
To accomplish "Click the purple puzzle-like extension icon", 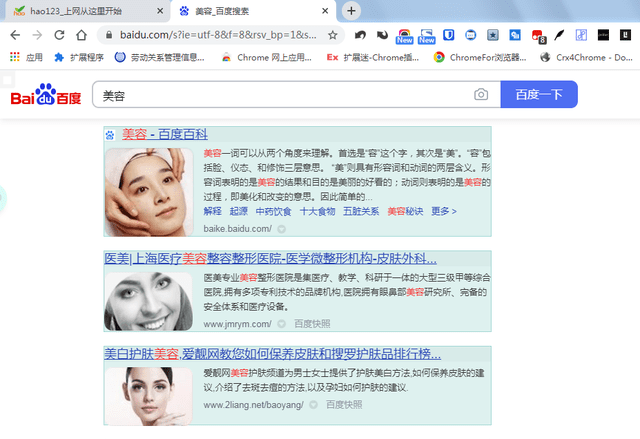I will coord(581,35).
